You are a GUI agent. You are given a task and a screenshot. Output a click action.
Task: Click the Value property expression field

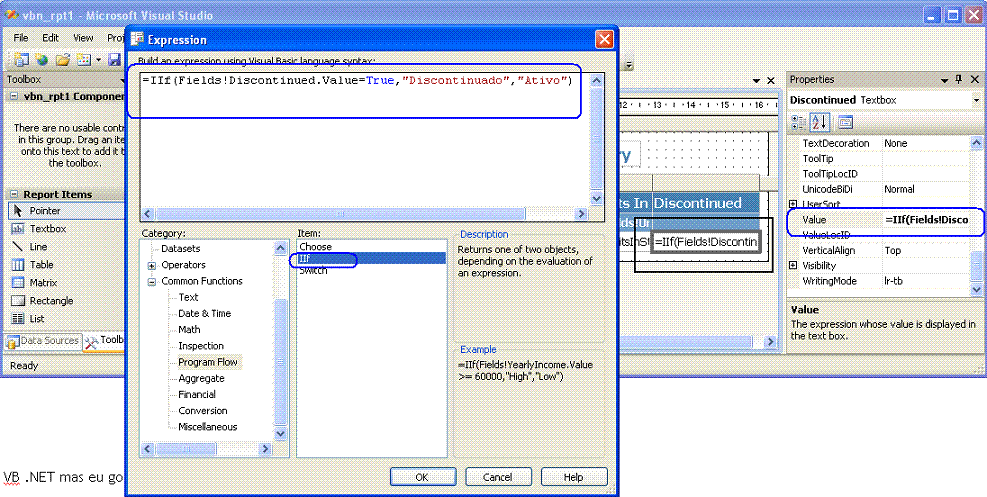pos(927,220)
